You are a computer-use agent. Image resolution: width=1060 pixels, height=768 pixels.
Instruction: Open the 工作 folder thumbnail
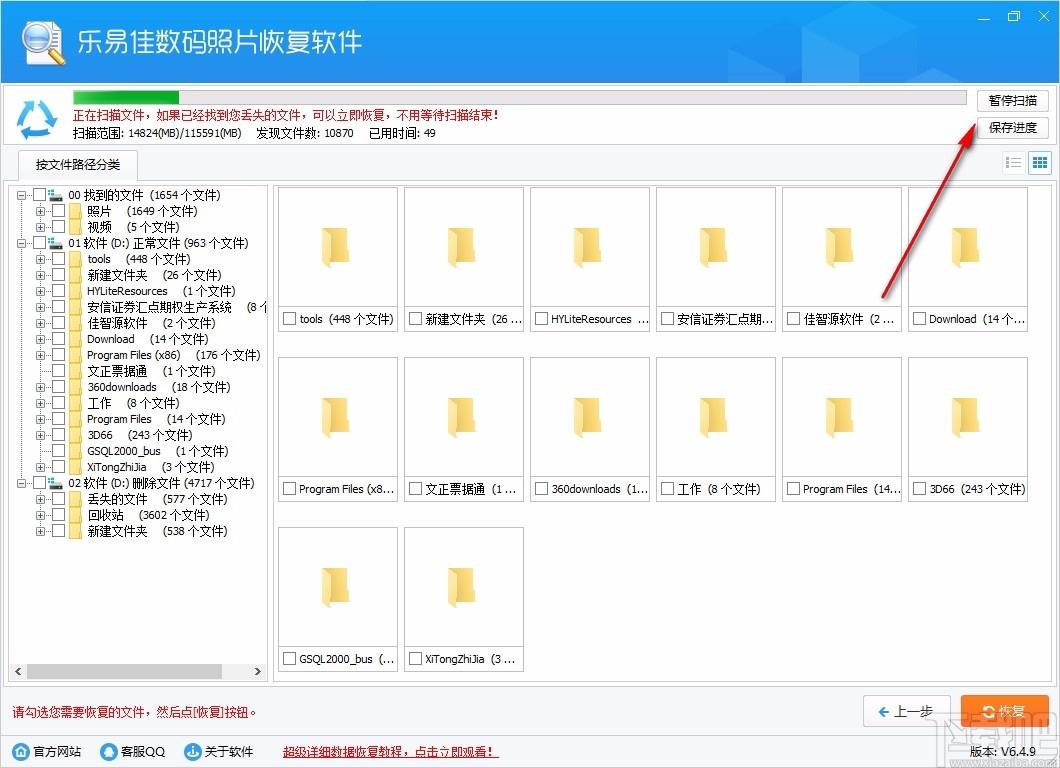(716, 417)
